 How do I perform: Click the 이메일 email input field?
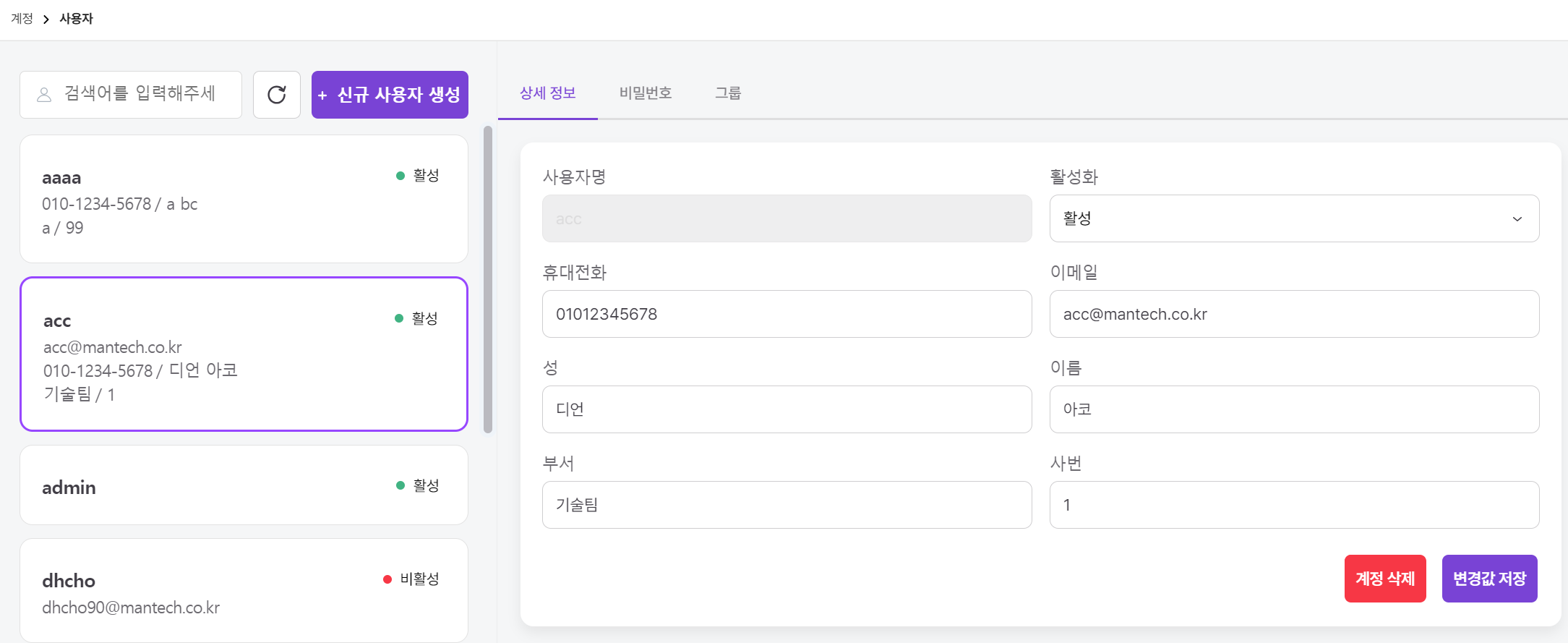coord(1294,314)
